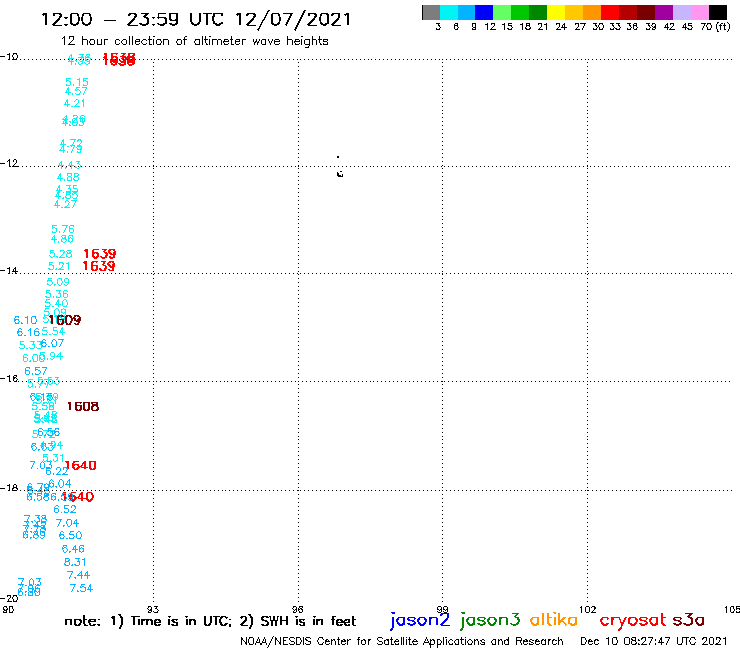Select the yellow swatch in the color scale
Image resolution: width=740 pixels, height=650 pixels.
pyautogui.click(x=556, y=12)
